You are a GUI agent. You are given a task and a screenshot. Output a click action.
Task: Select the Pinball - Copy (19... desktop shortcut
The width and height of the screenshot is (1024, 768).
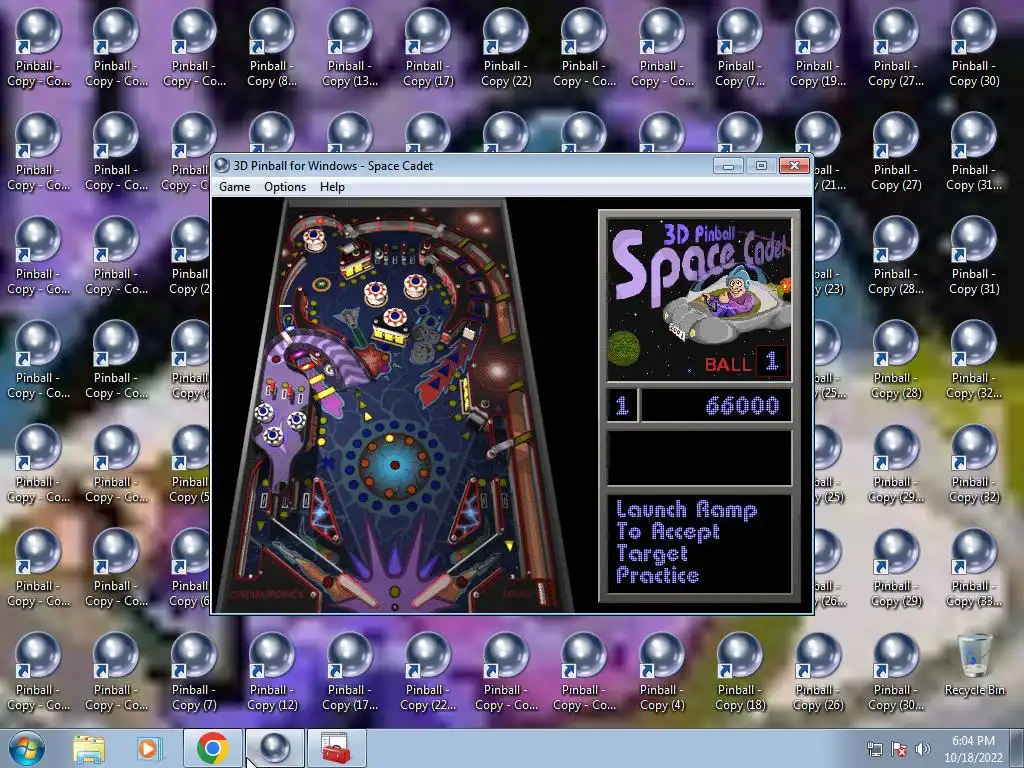click(x=818, y=47)
